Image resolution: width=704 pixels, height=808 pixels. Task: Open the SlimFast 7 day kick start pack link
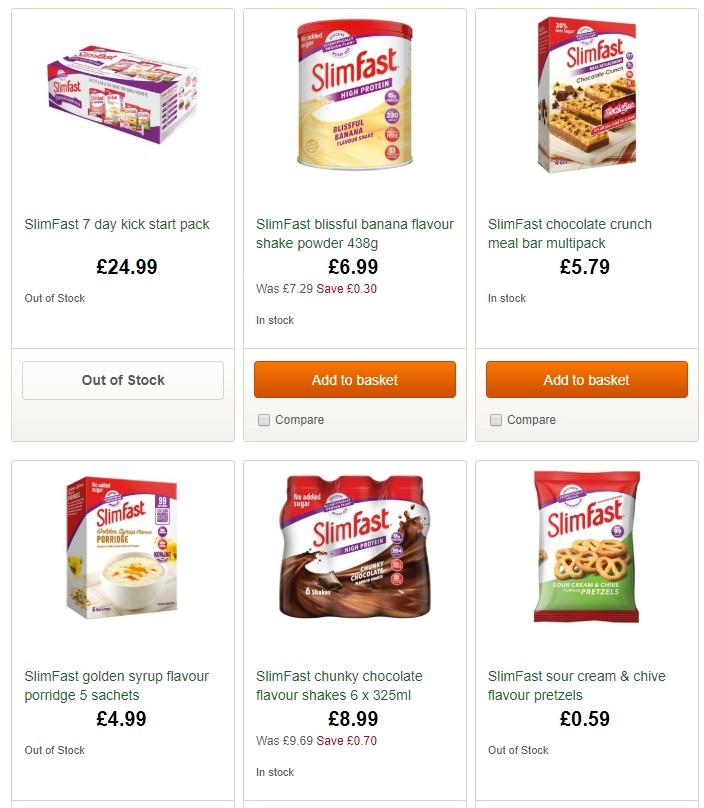point(118,224)
